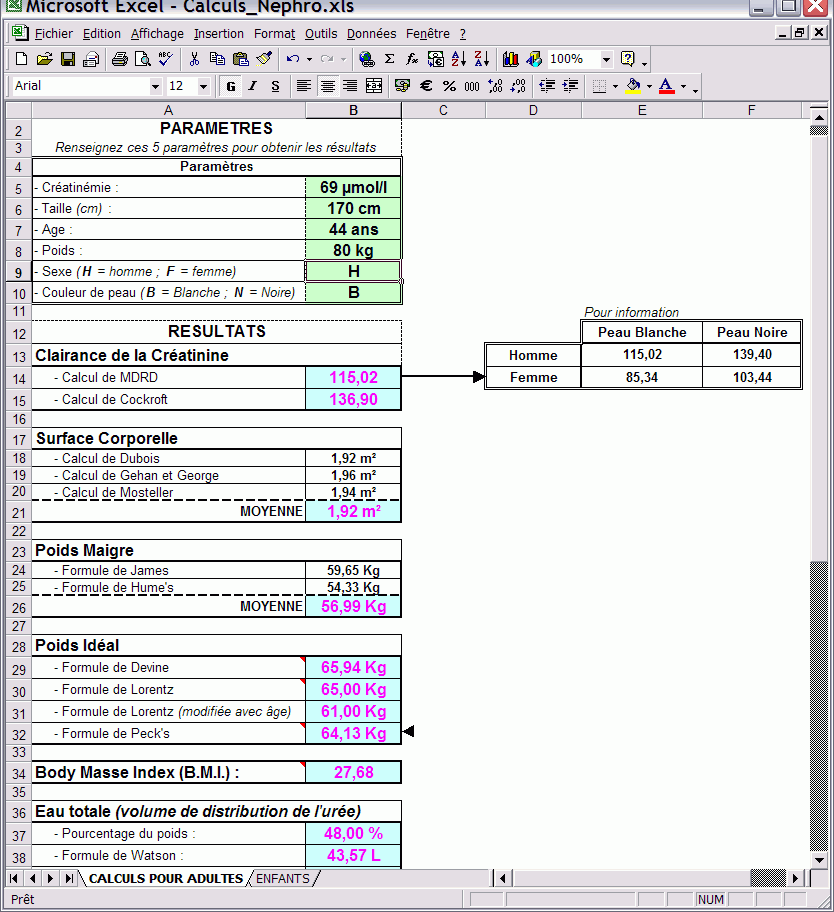Sort ascending A to Z
This screenshot has height=912, width=834.
point(458,59)
